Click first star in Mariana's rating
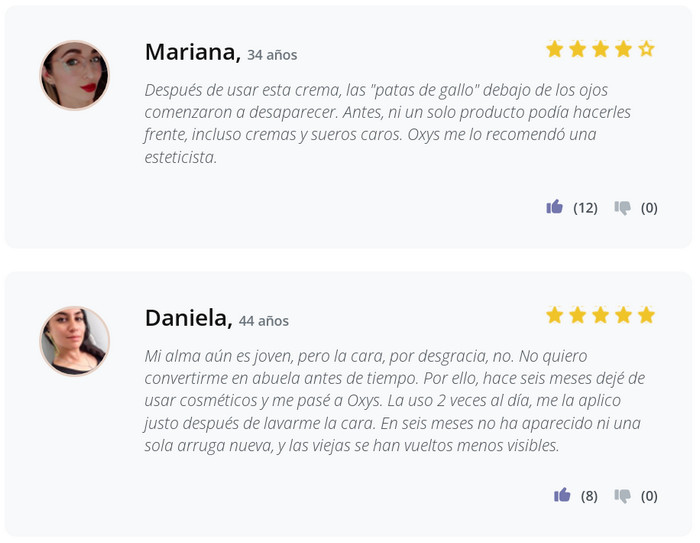The image size is (700, 543). [554, 48]
